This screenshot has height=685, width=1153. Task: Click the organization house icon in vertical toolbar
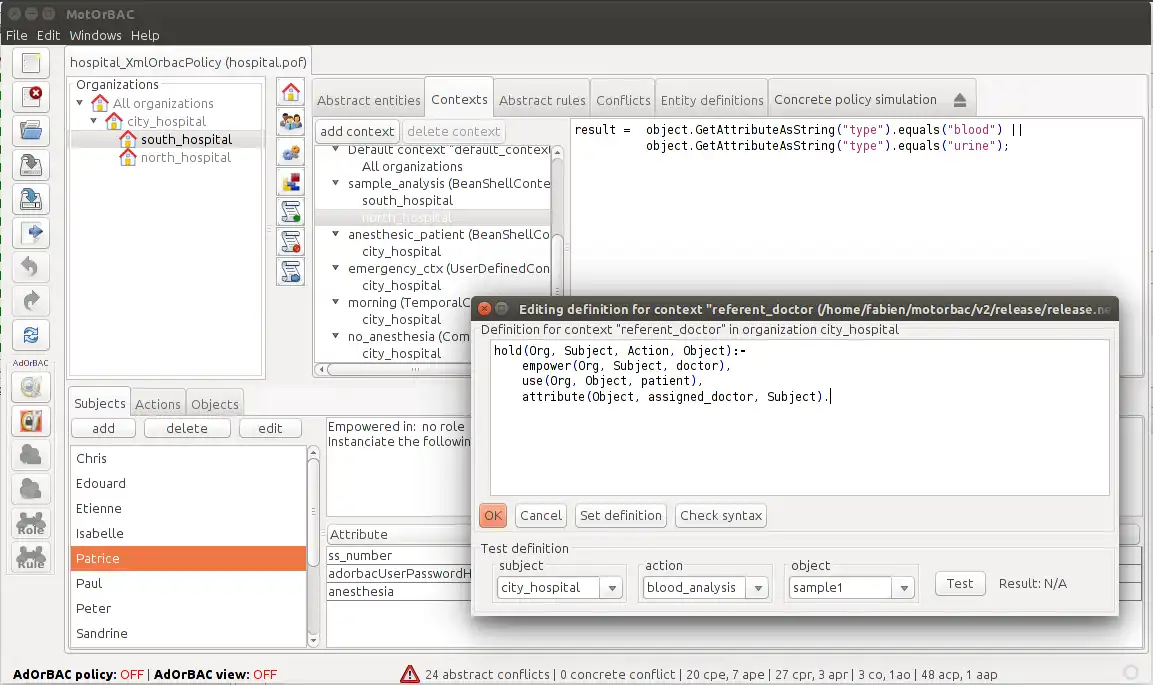(290, 92)
